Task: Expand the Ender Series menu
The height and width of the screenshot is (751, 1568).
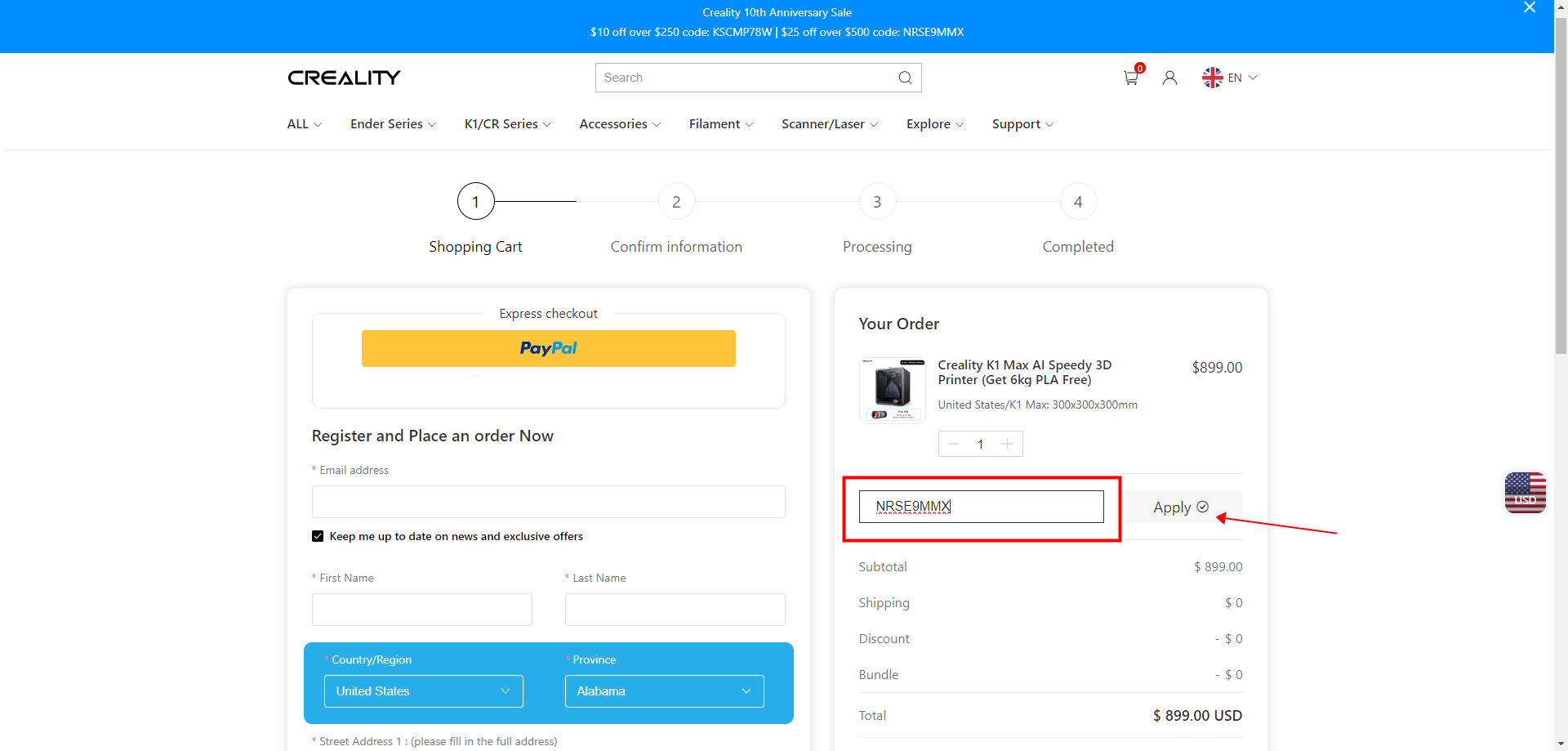Action: 393,124
